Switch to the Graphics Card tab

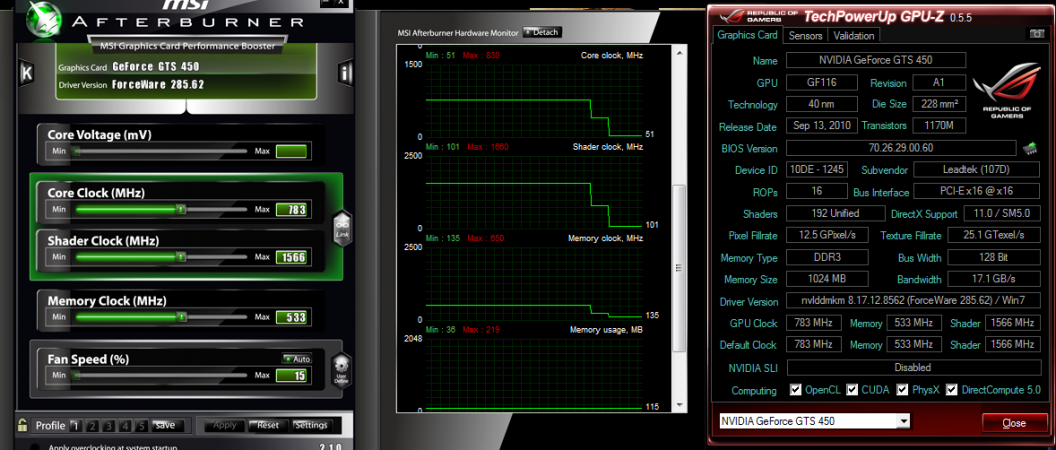tap(747, 35)
